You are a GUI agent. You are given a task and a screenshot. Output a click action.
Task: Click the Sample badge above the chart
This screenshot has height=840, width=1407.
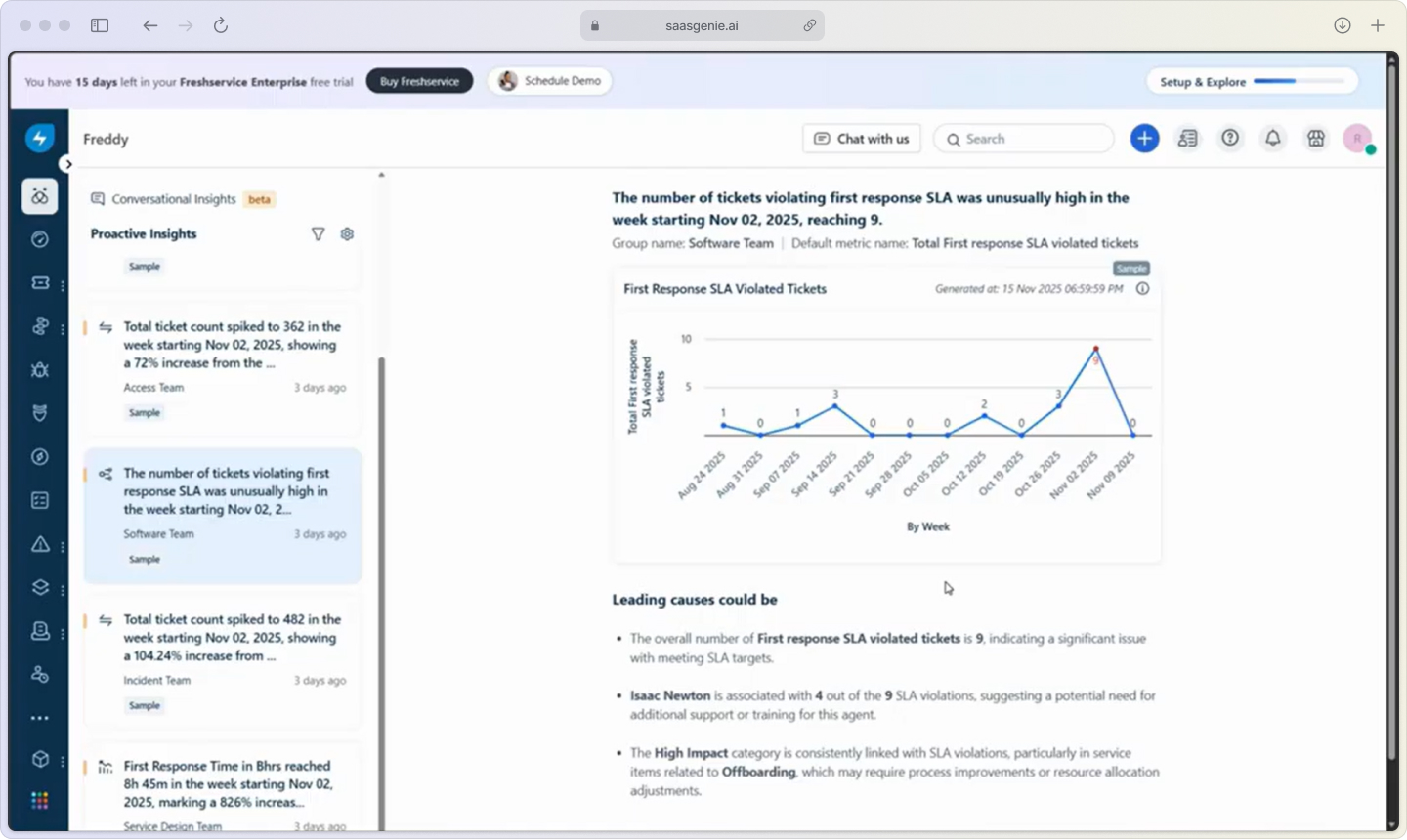click(x=1130, y=269)
